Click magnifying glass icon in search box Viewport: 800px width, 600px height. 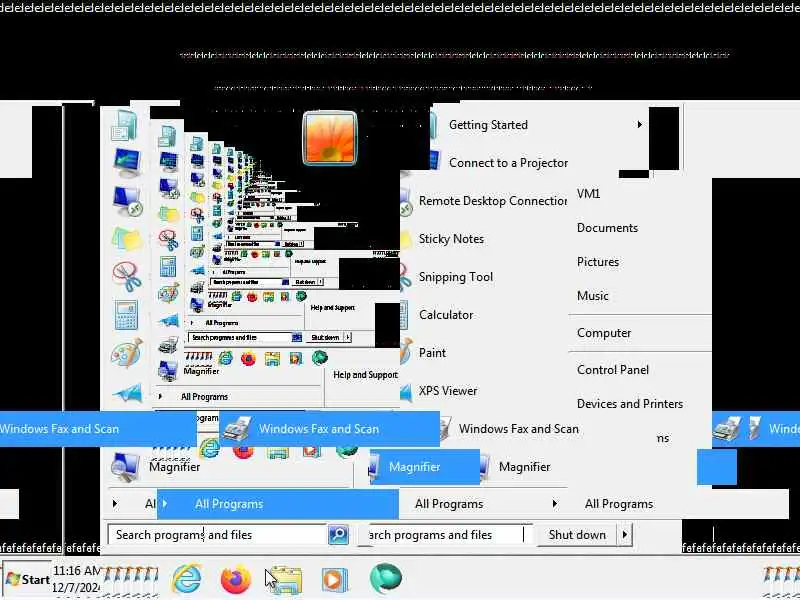click(338, 535)
